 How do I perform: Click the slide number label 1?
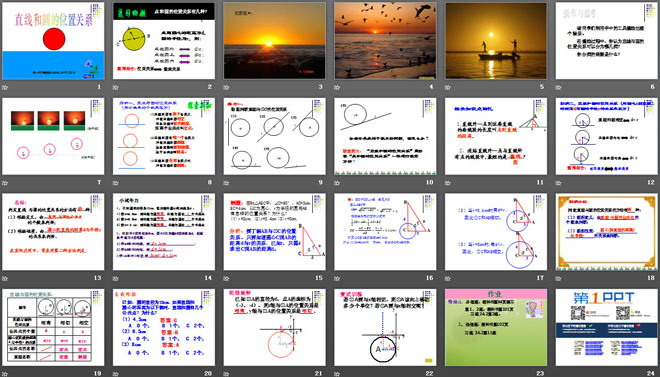(x=99, y=87)
